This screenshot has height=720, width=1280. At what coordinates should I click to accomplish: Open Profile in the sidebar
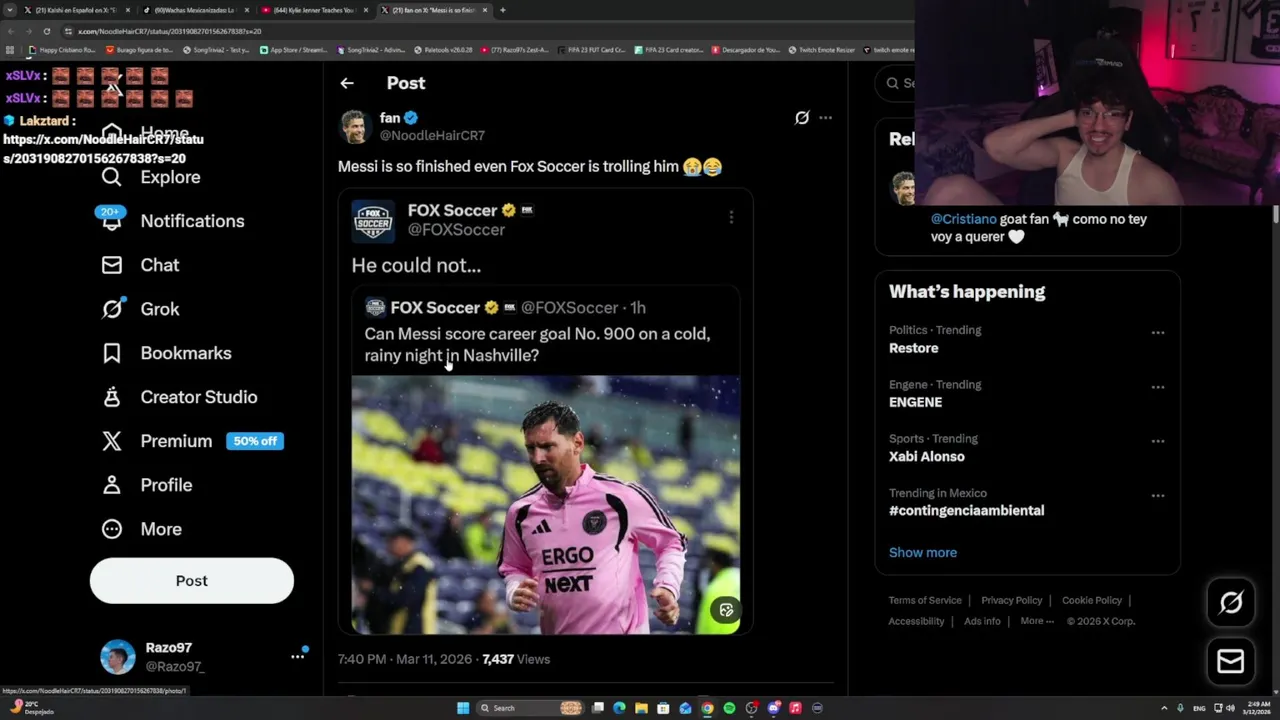tap(146, 485)
